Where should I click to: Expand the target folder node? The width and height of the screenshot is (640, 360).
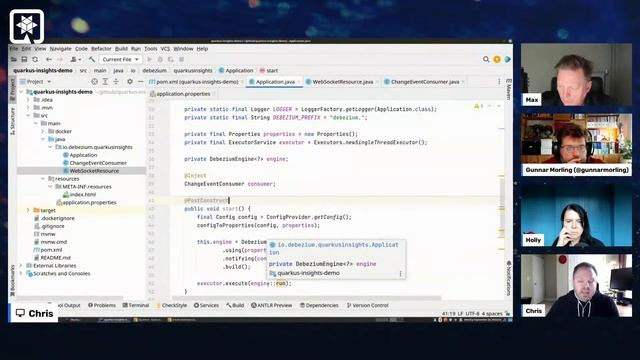[28, 210]
